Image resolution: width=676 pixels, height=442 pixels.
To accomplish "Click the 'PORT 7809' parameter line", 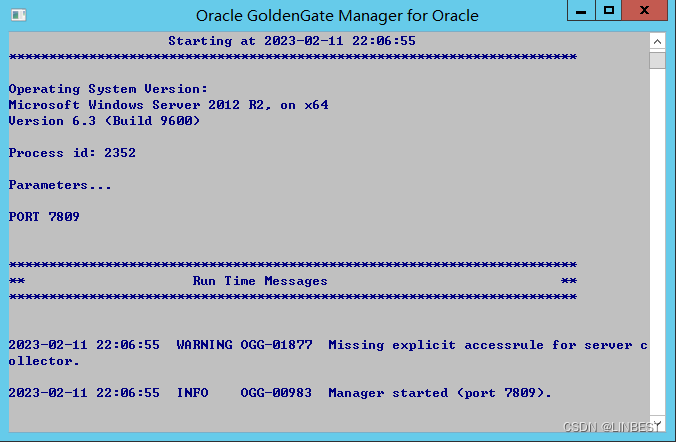I will (44, 216).
